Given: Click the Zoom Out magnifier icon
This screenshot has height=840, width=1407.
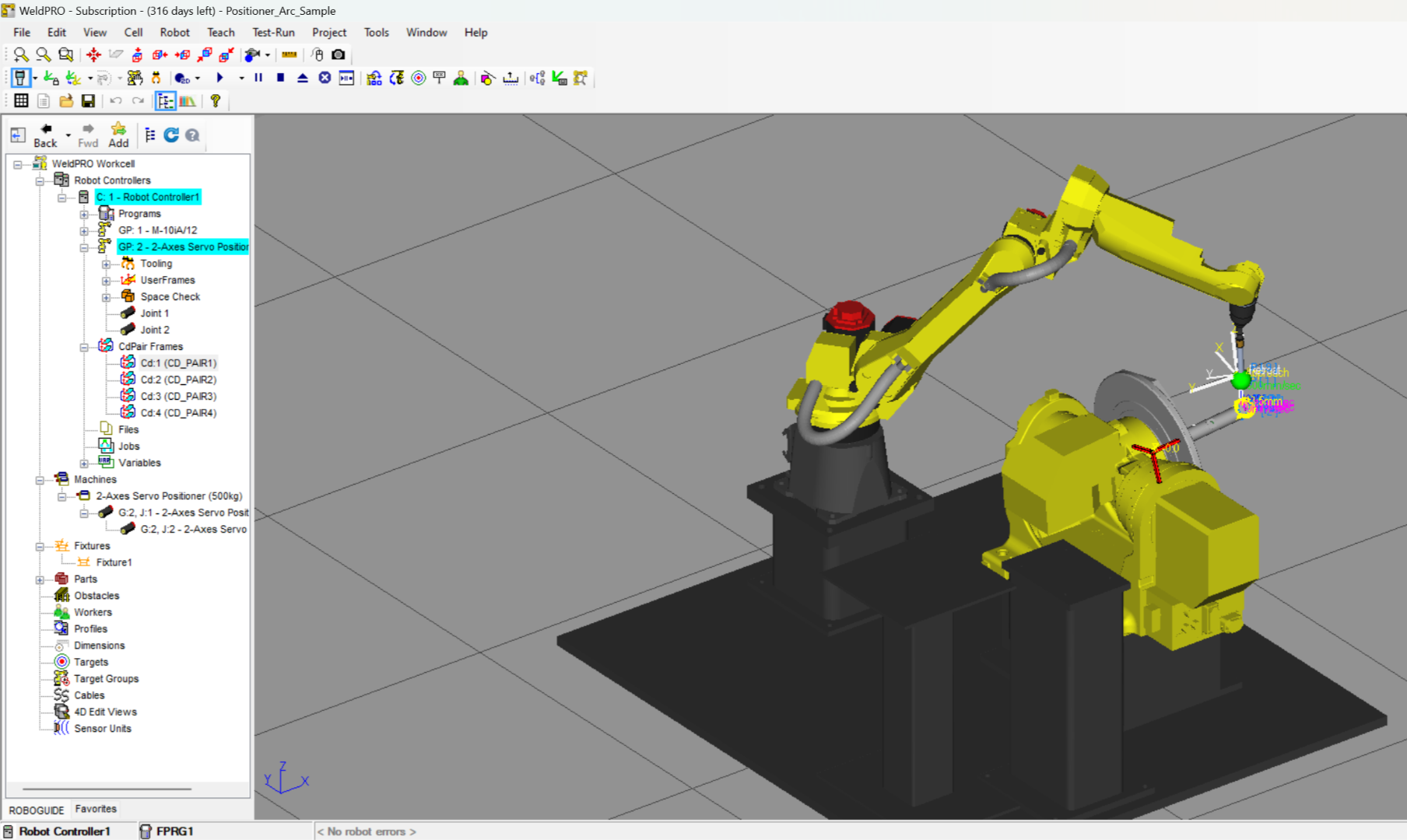Looking at the screenshot, I should coord(44,54).
